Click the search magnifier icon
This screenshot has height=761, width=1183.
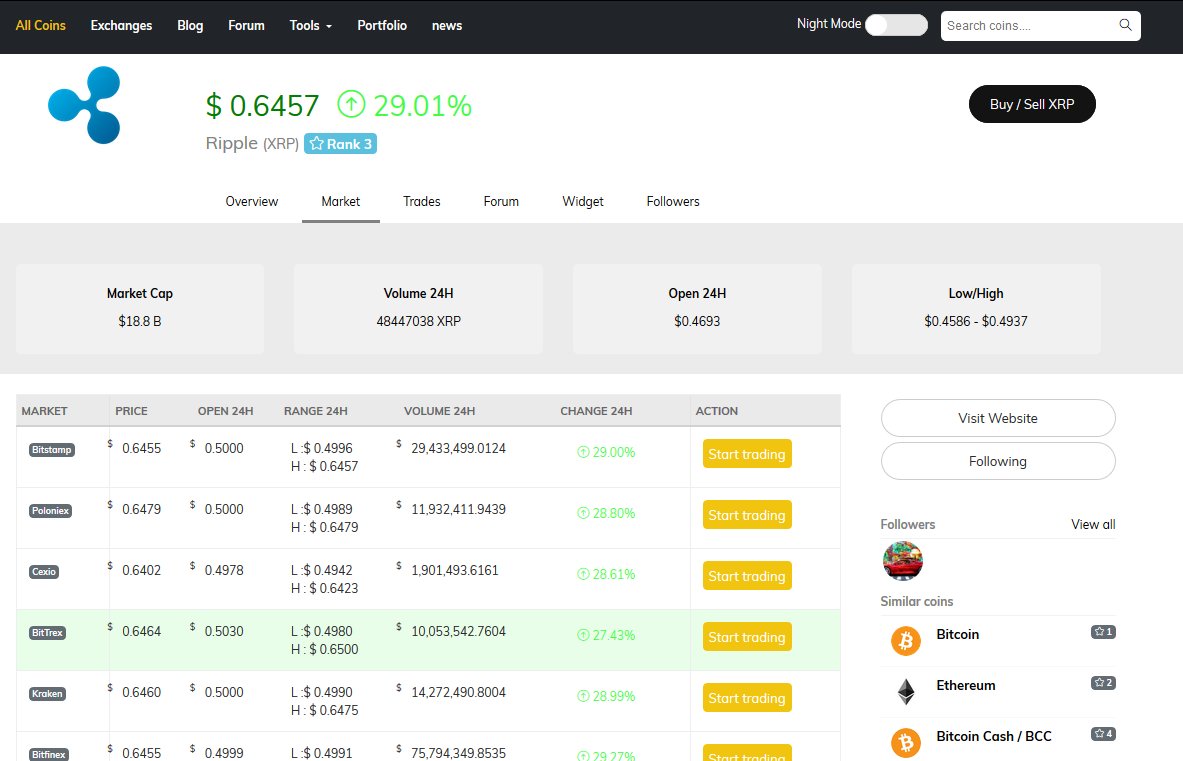point(1125,25)
